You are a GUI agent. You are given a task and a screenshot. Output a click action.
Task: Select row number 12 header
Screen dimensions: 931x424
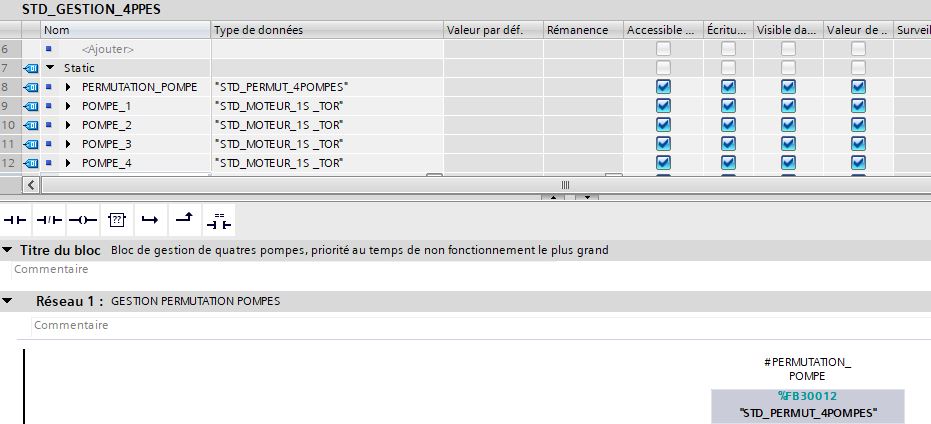[x=10, y=163]
